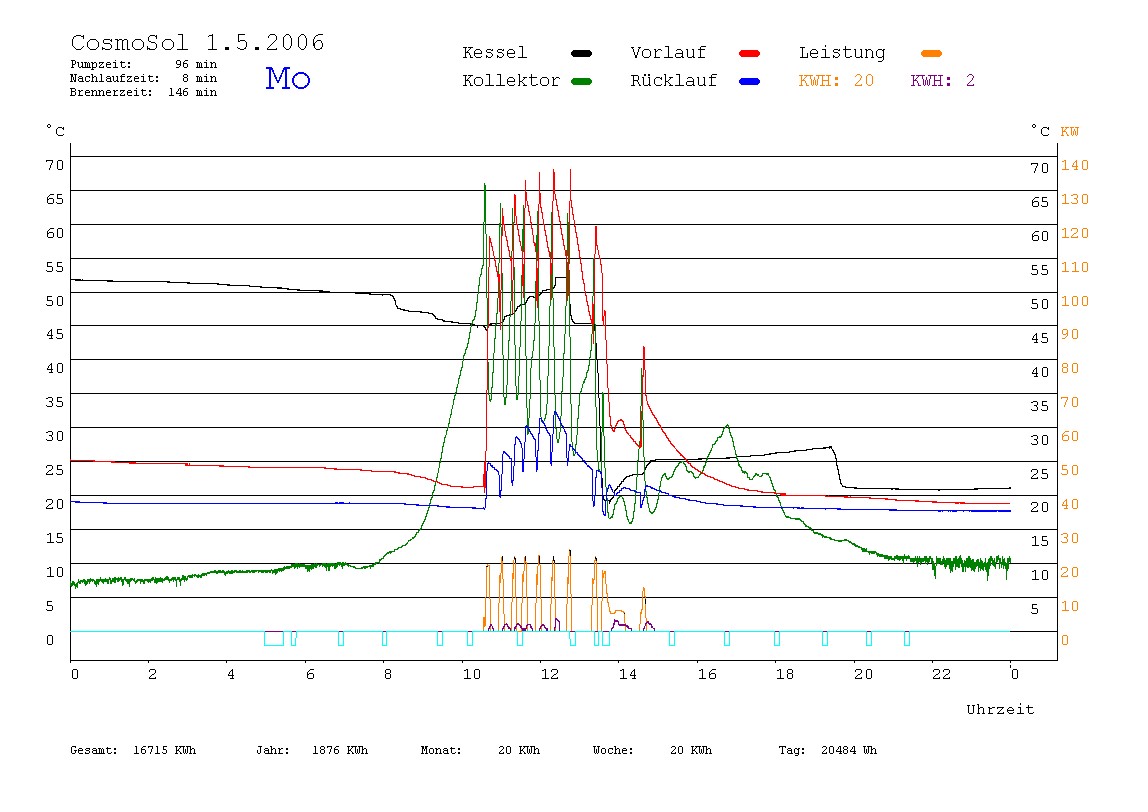Click the blue weekday label "Mo"
This screenshot has width=1148, height=812.
tap(288, 78)
